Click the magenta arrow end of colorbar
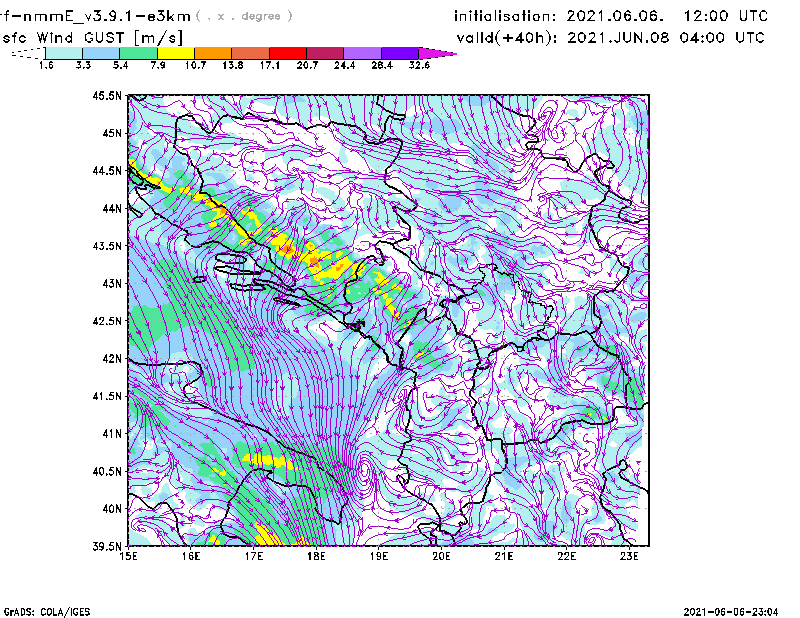This screenshot has width=800, height=618. point(437,53)
